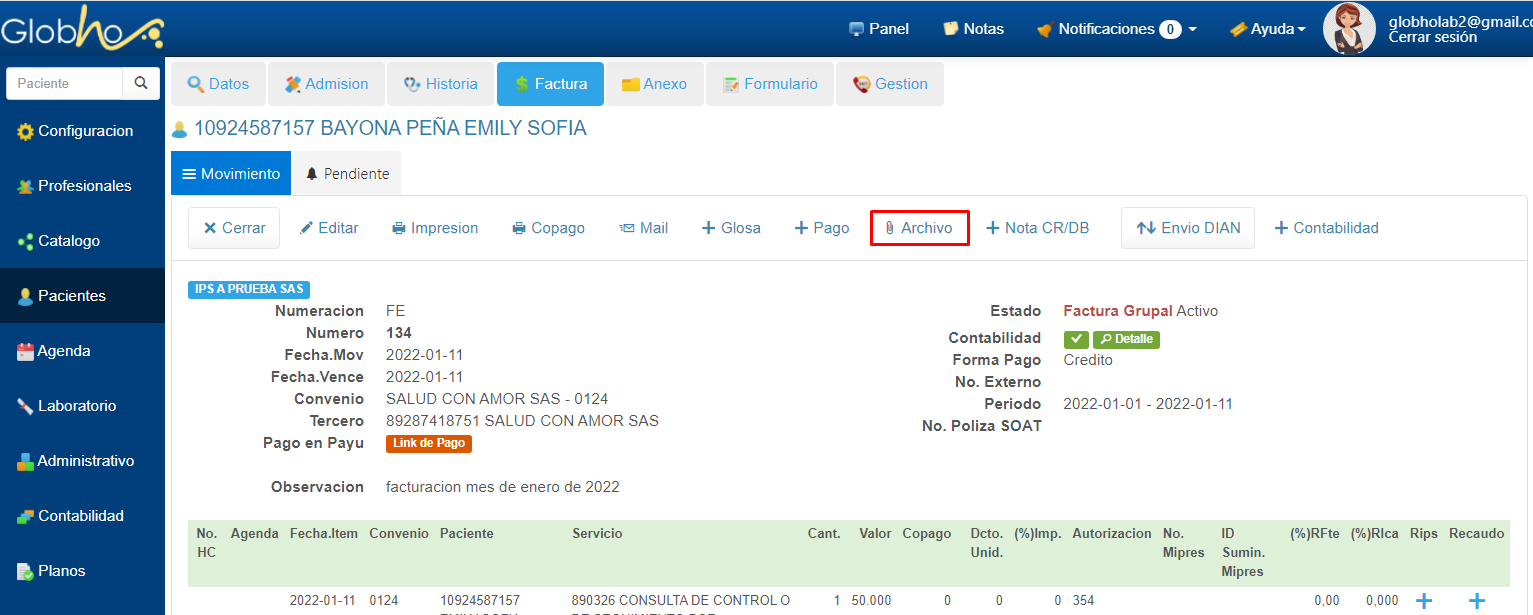Click the orange Link de Pago button
Viewport: 1533px width, 615px height.
(428, 443)
